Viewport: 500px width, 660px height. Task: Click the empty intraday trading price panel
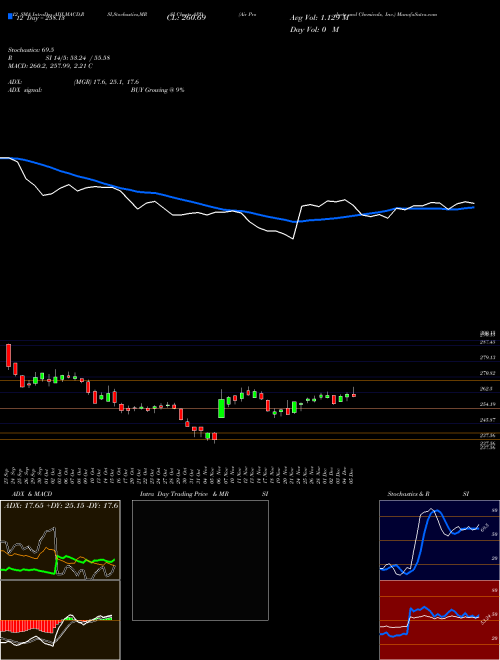tap(200, 560)
